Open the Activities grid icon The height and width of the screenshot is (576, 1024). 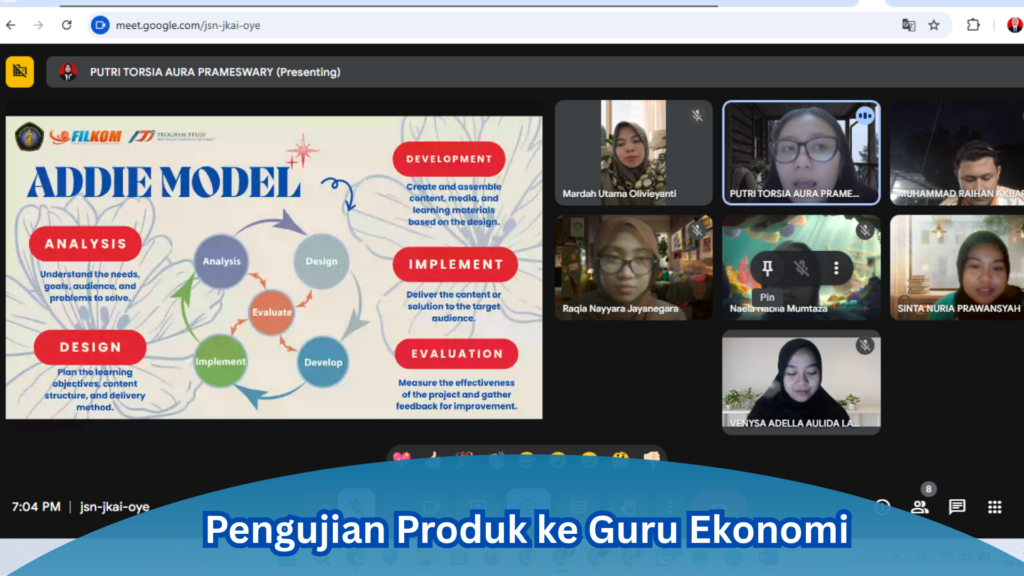[x=994, y=507]
